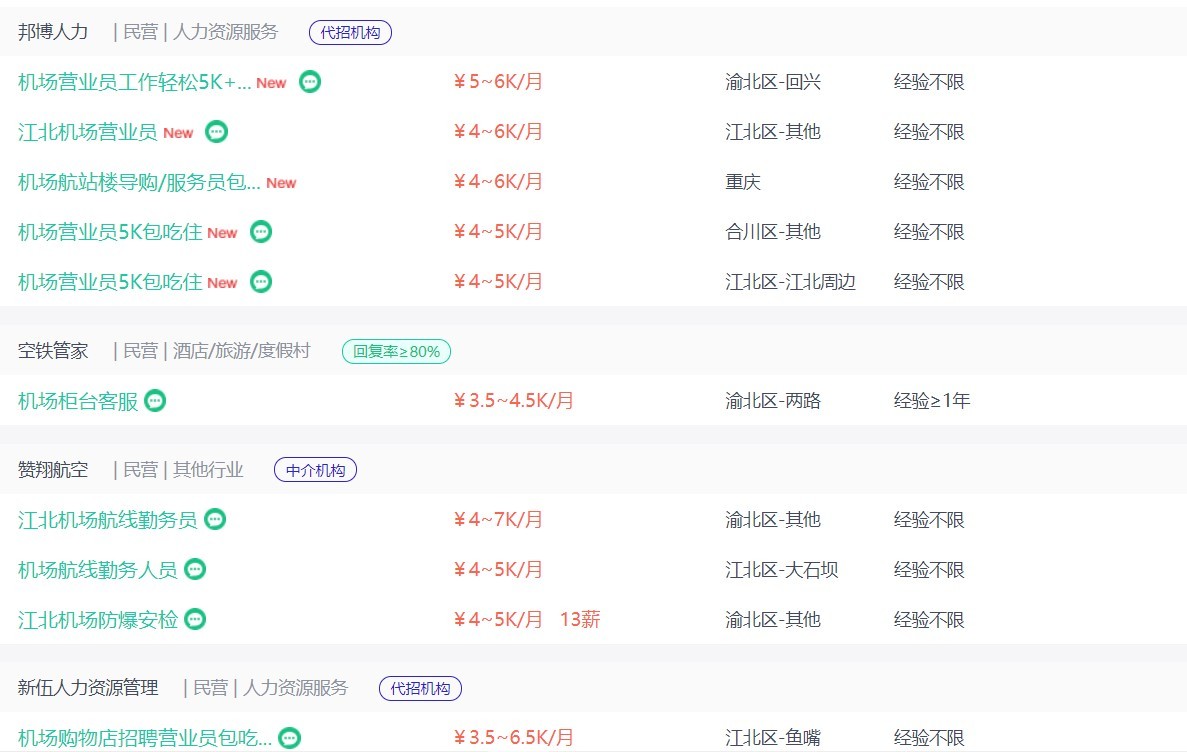Click chat icon beside 江北机场营业员
This screenshot has width=1187, height=752.
tap(216, 132)
